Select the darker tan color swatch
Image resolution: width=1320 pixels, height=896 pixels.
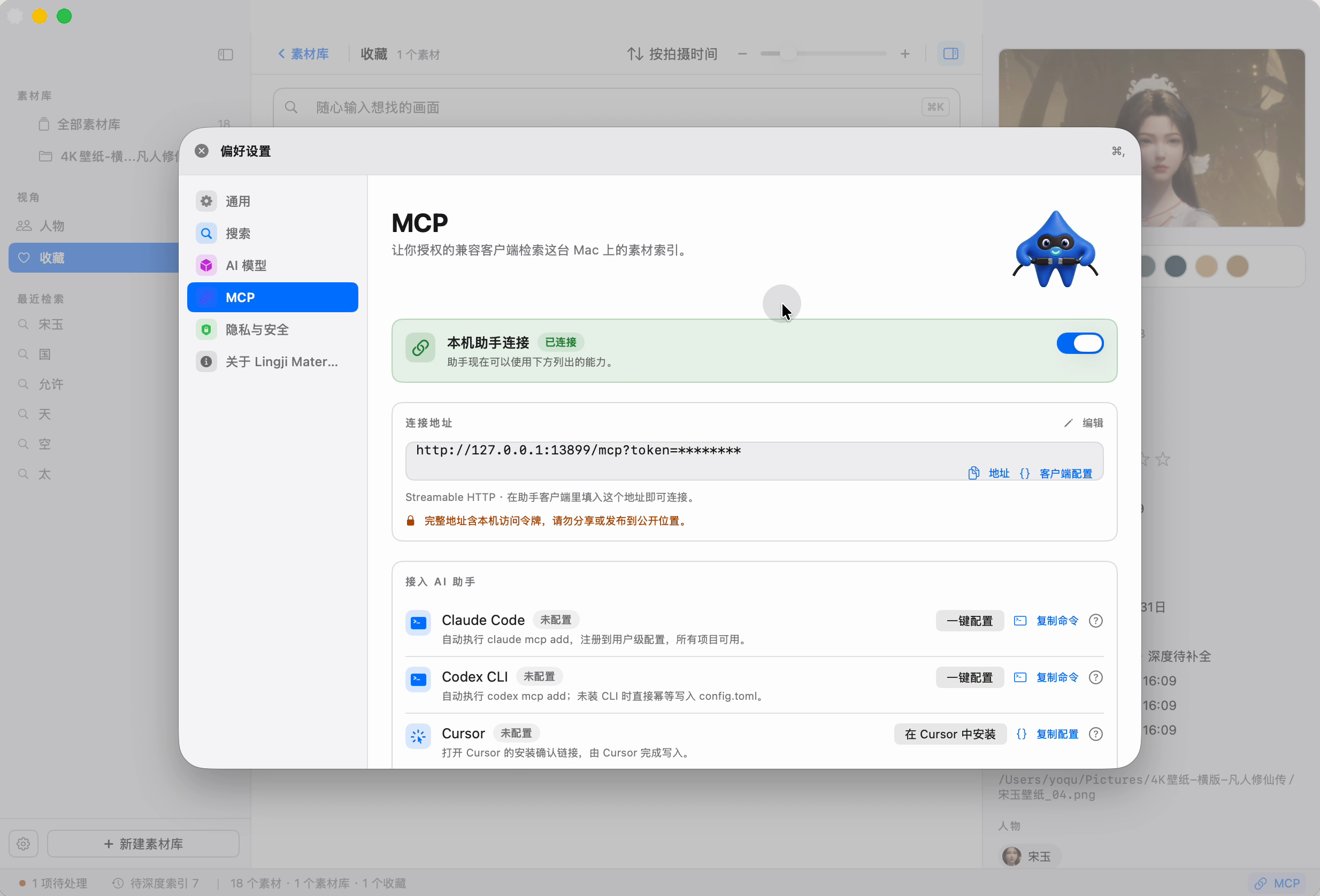tap(1237, 266)
